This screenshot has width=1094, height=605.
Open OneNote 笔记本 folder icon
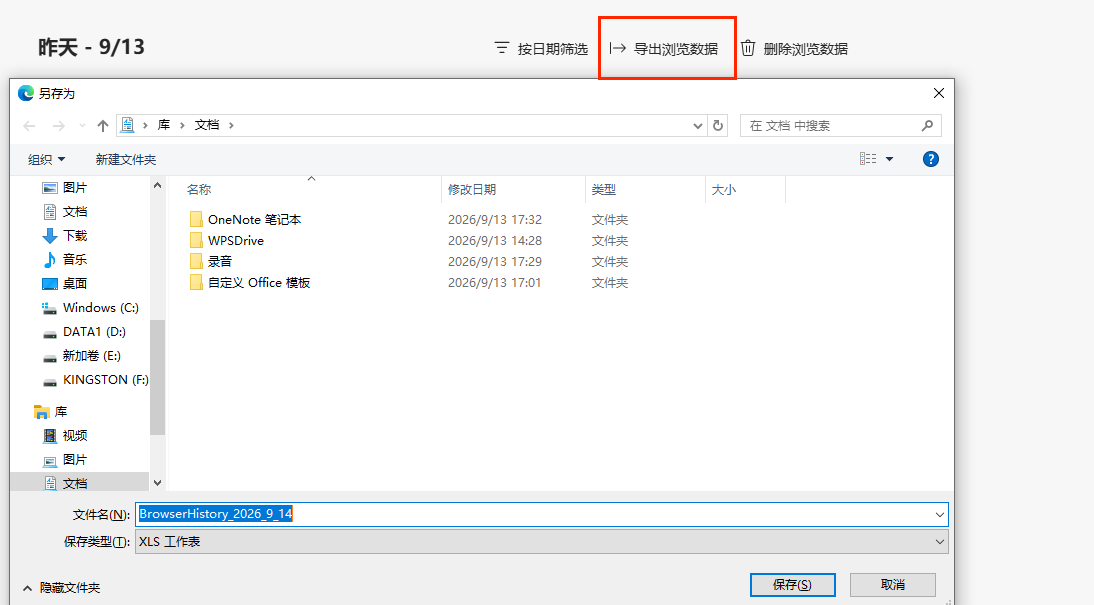(196, 219)
